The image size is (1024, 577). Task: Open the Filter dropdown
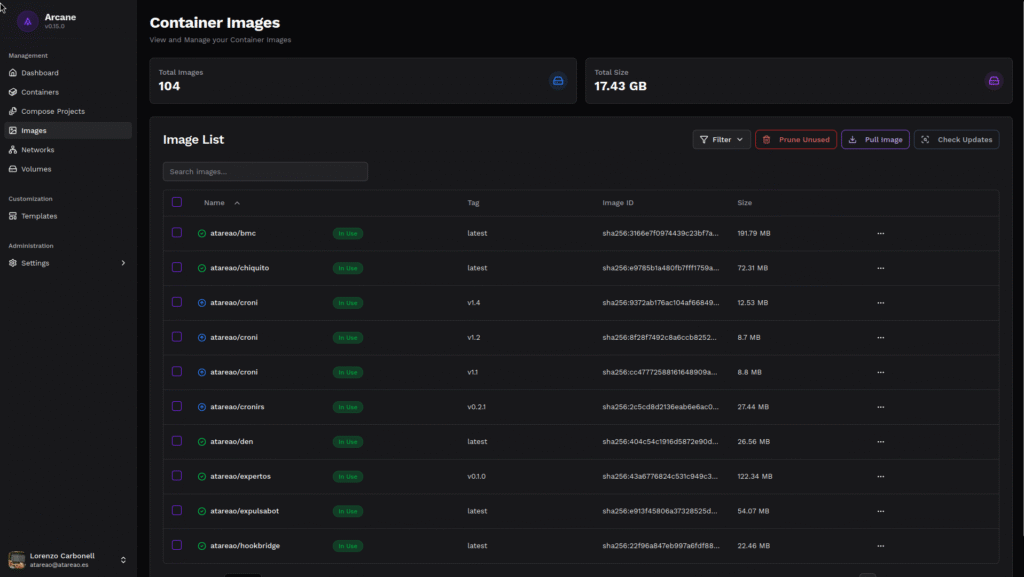click(x=721, y=140)
